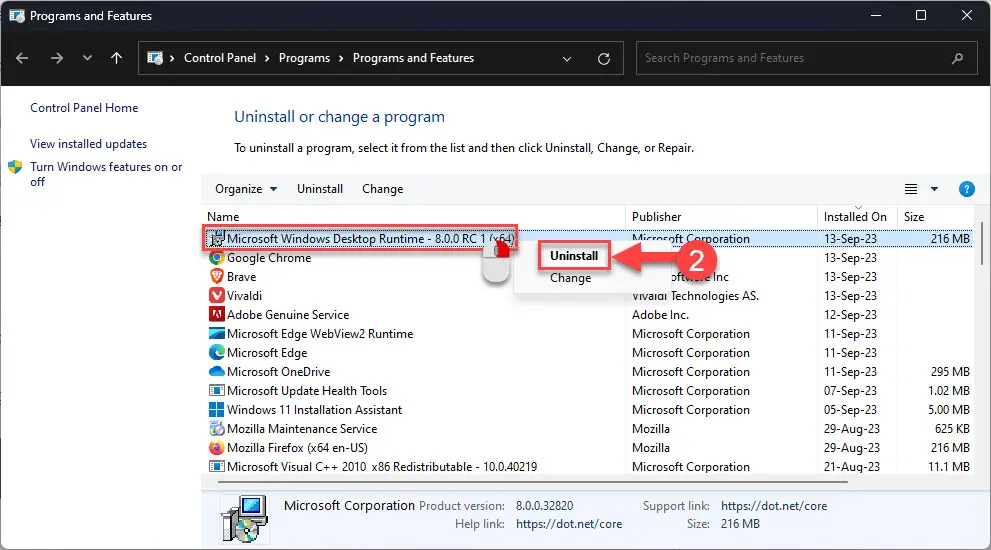Select the Google Chrome icon
The width and height of the screenshot is (991, 550).
coord(217,258)
